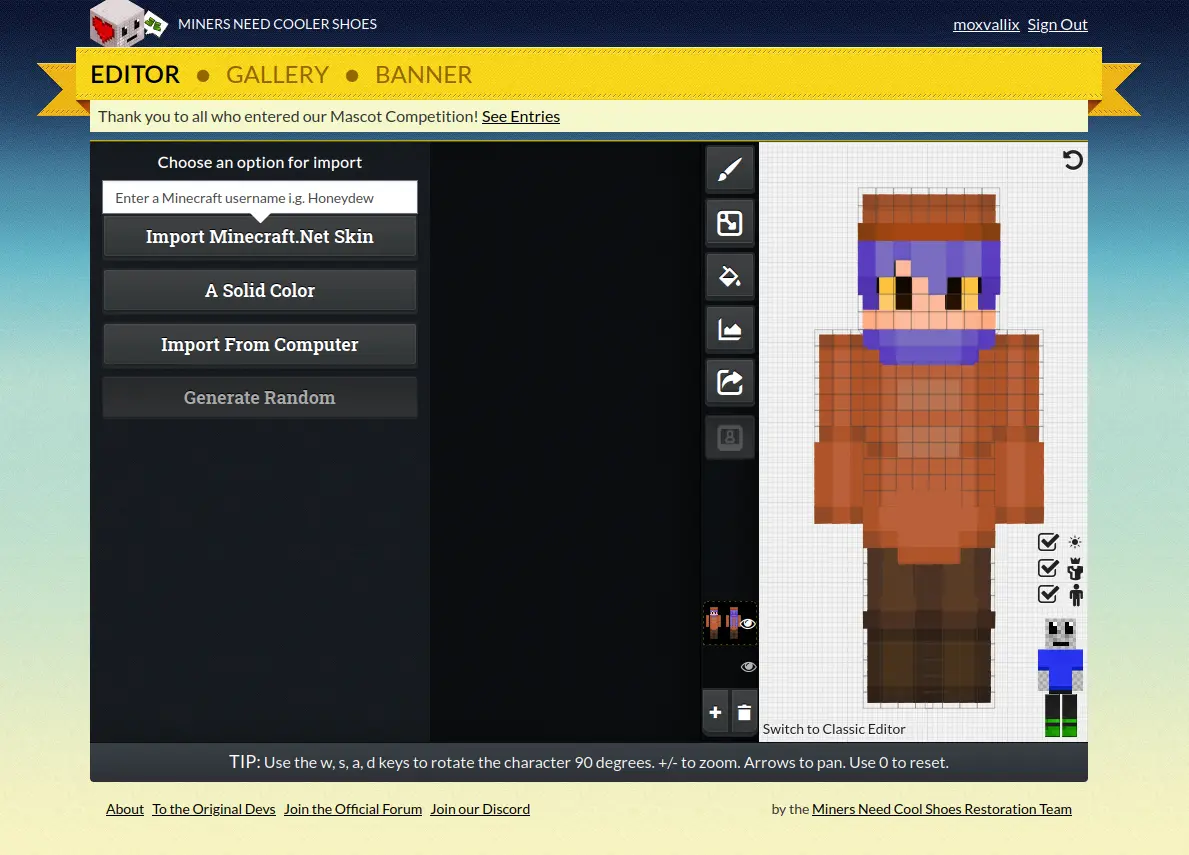Click the area chart toolbar icon
1189x855 pixels.
pos(729,330)
